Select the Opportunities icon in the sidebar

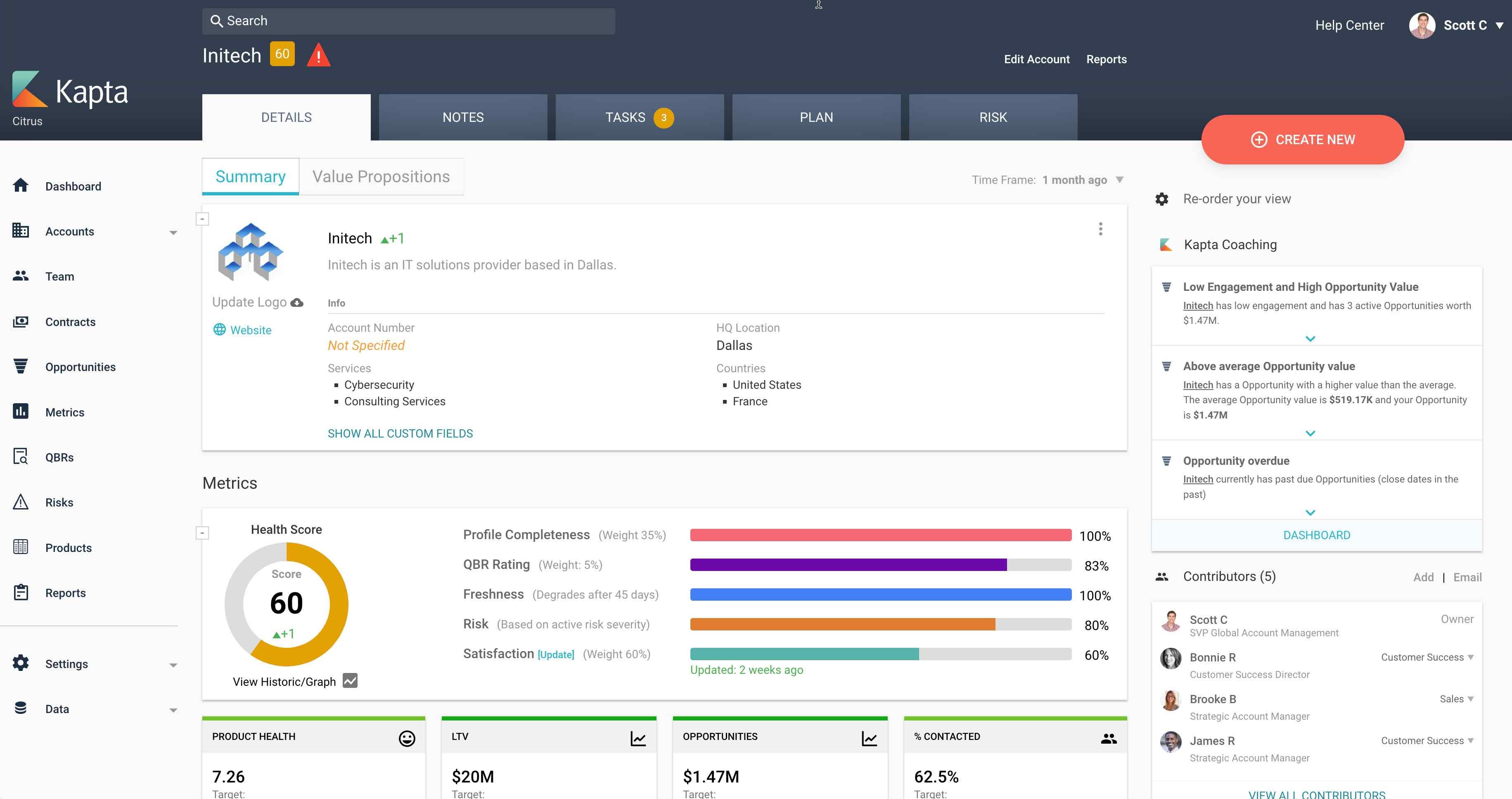point(20,366)
